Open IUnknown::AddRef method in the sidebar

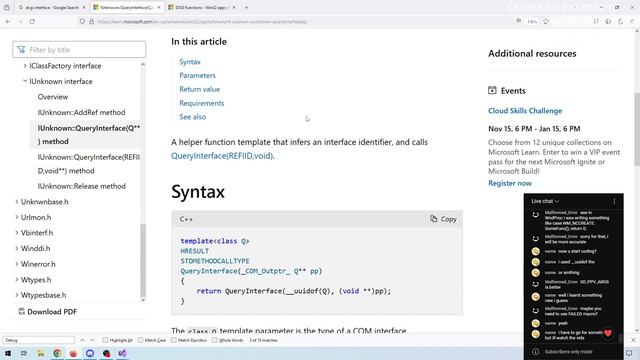click(81, 112)
